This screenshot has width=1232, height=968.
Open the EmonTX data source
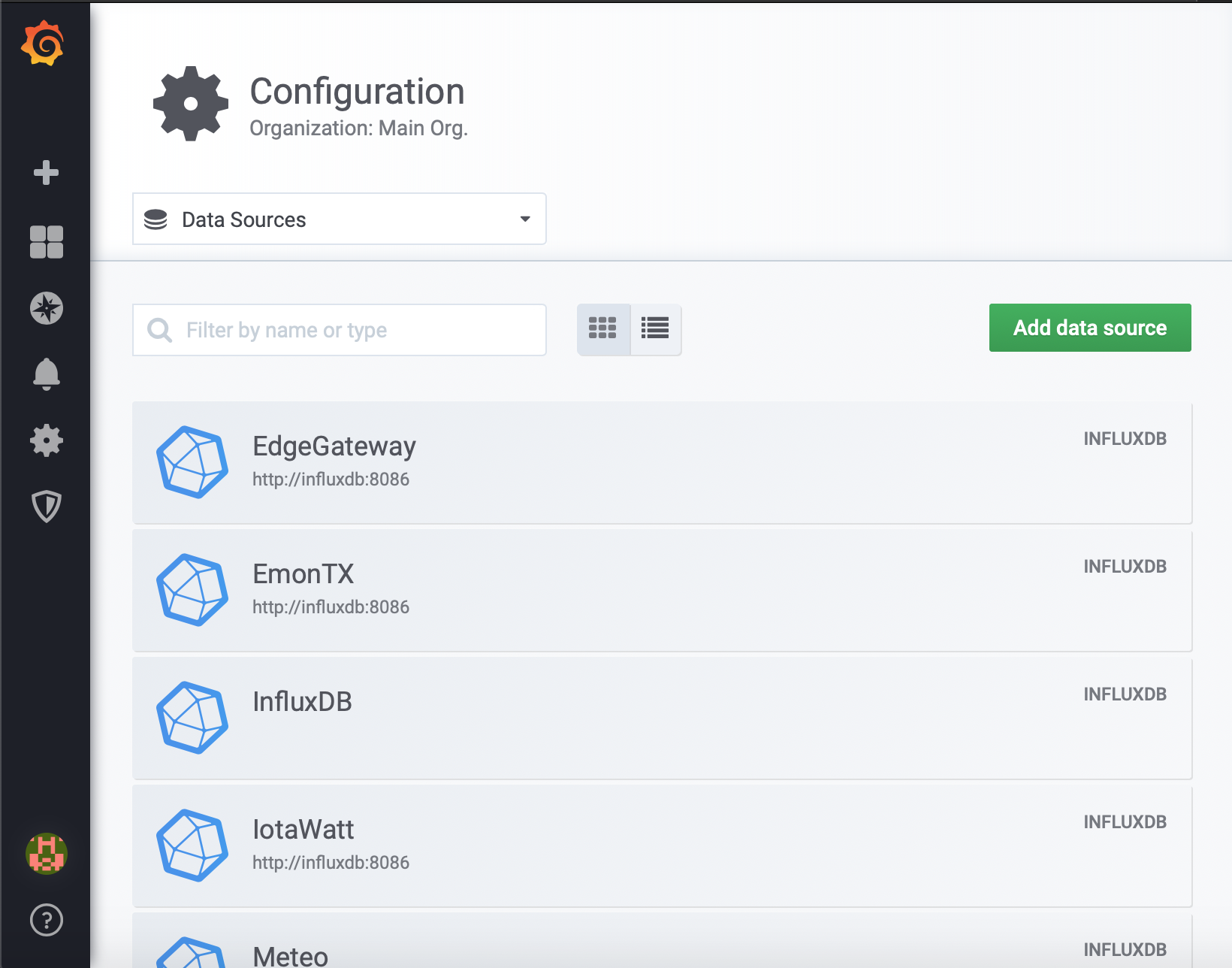tap(662, 591)
